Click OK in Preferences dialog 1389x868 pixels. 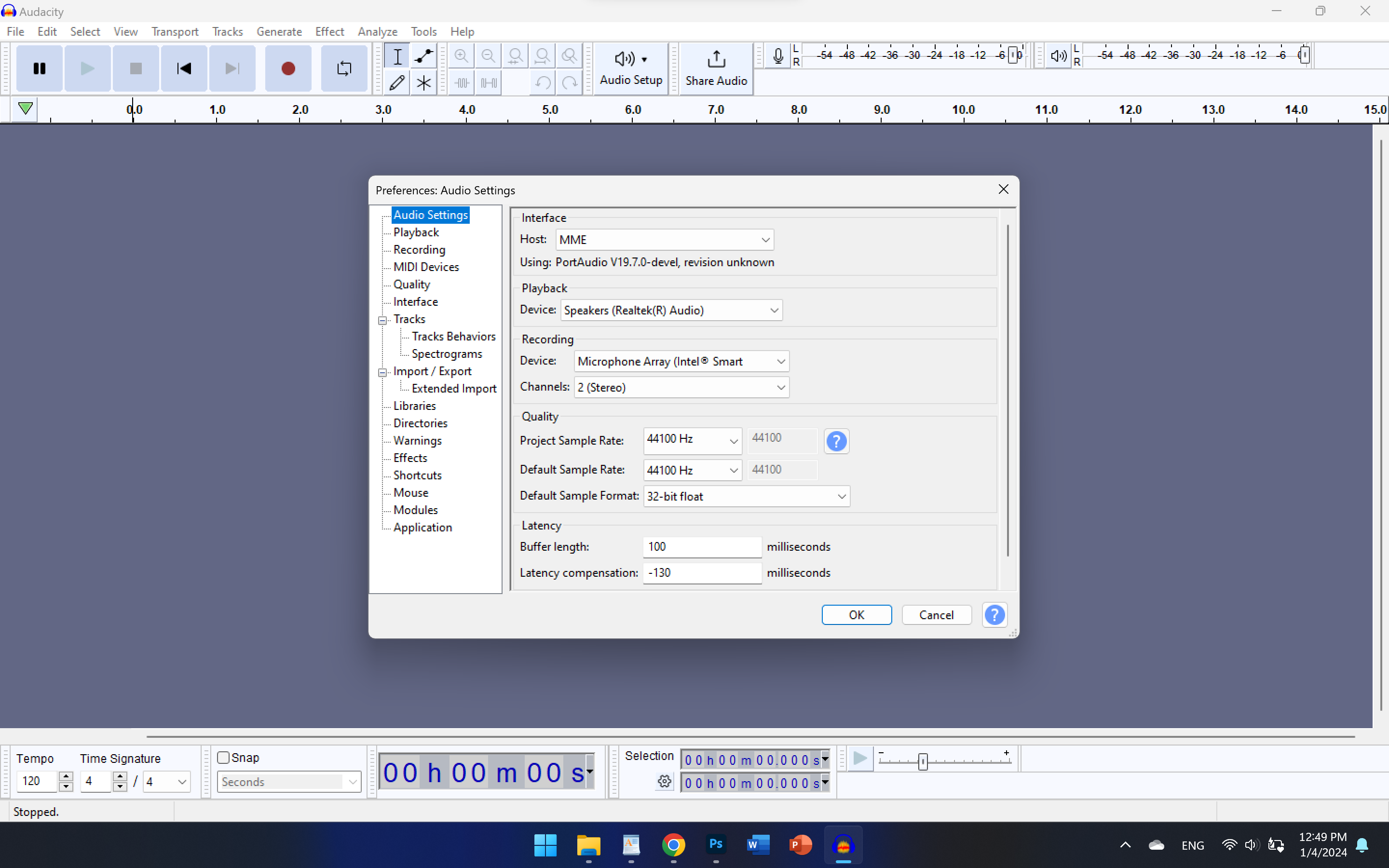857,615
